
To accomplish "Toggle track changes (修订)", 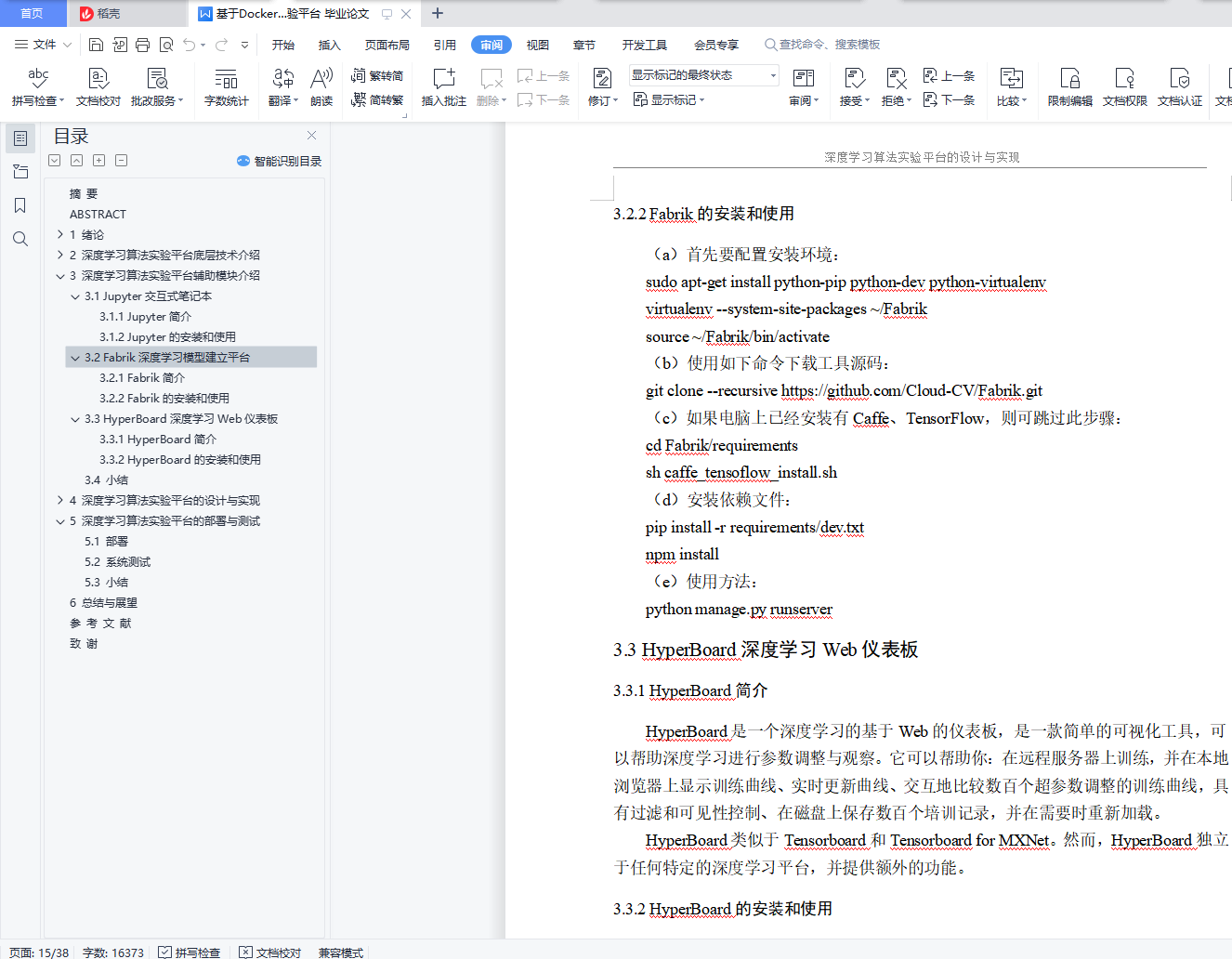I will [602, 87].
